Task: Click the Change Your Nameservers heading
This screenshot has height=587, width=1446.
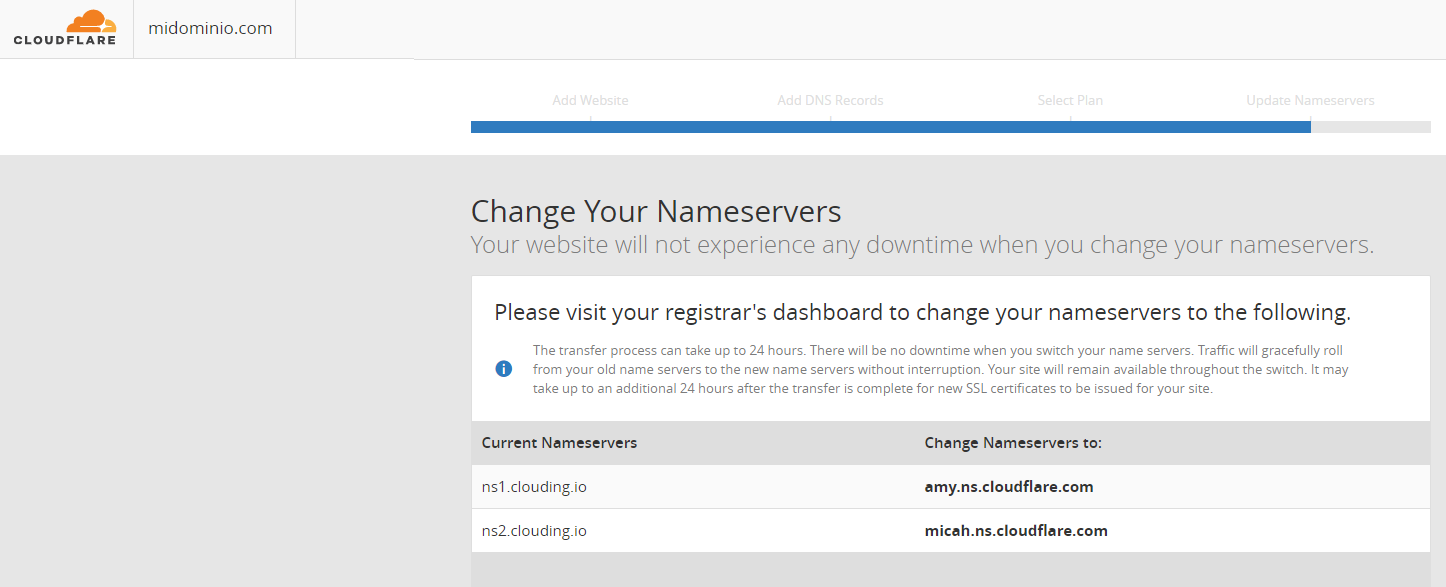Action: tap(656, 211)
